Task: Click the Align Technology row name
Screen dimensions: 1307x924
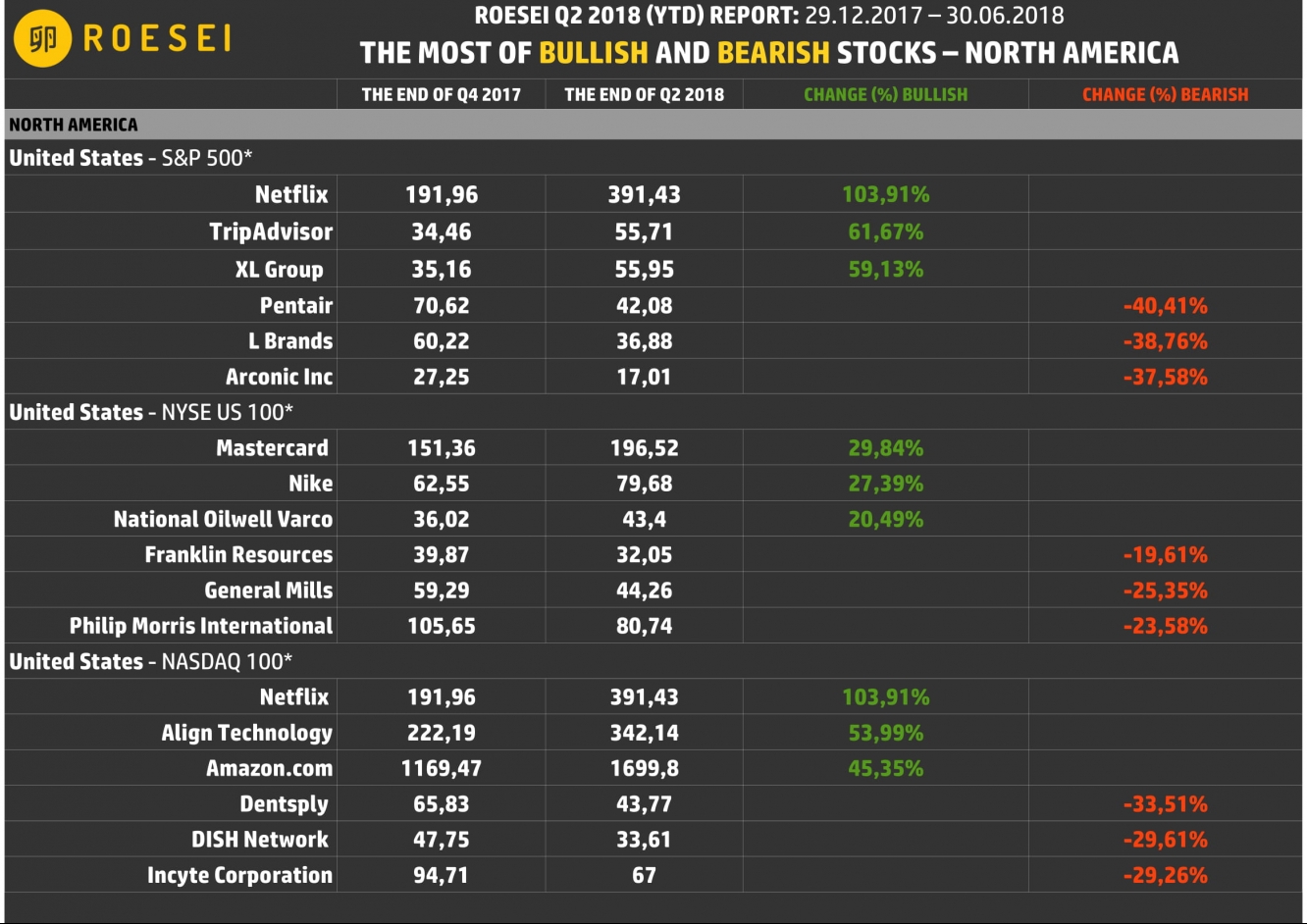Action: (247, 733)
